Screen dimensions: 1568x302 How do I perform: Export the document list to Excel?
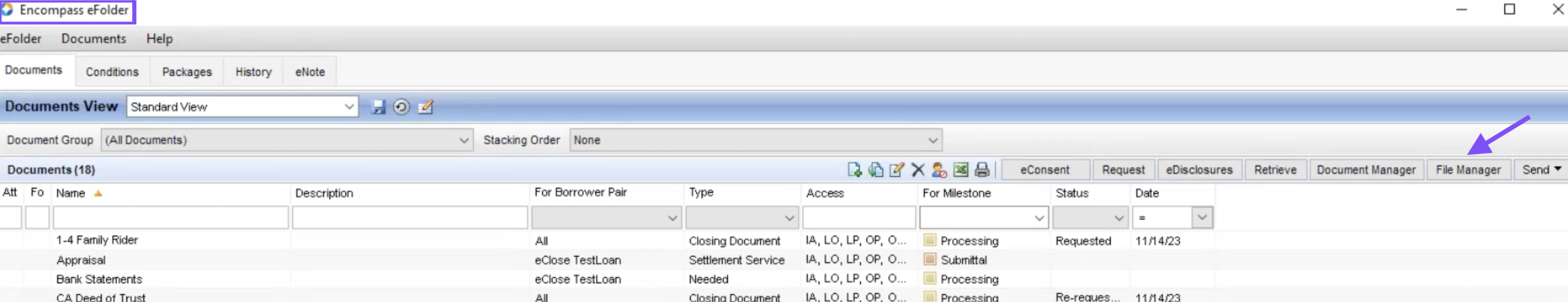pyautogui.click(x=960, y=170)
